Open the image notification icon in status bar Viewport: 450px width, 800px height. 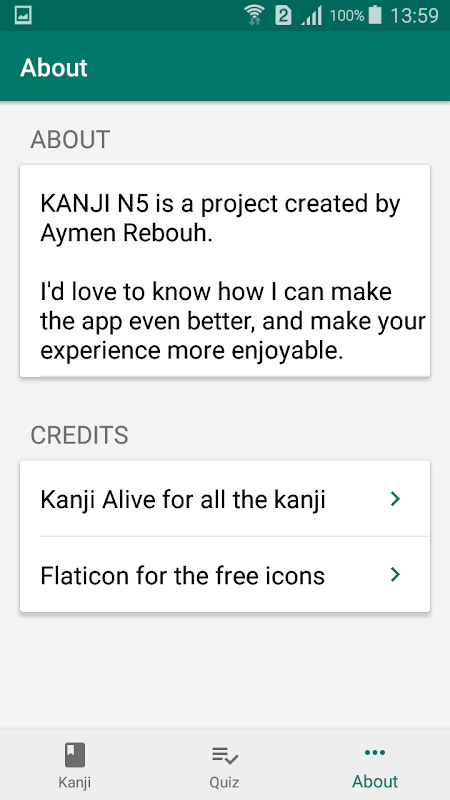click(23, 15)
